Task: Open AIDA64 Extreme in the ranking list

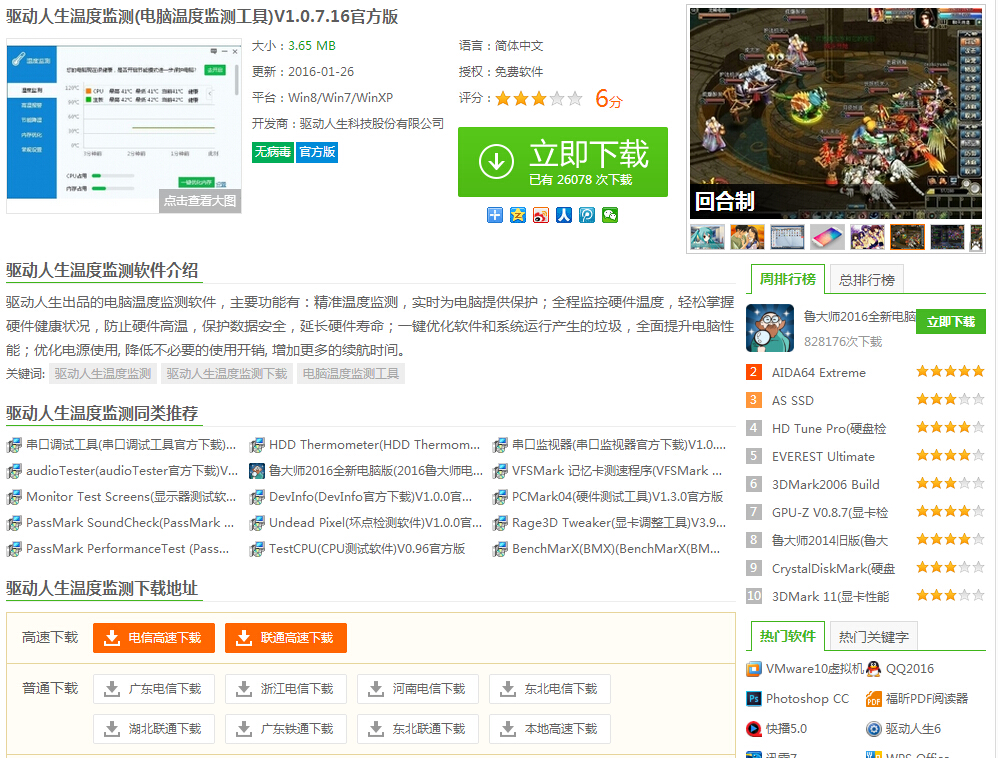Action: pyautogui.click(x=819, y=373)
